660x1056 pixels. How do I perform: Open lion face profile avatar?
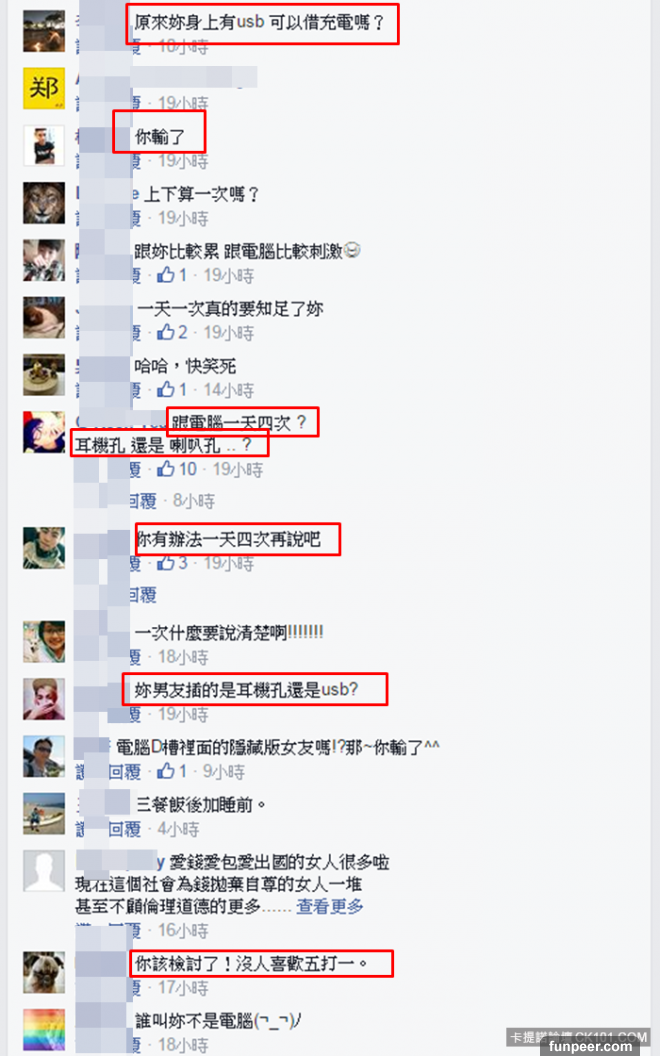tap(44, 203)
